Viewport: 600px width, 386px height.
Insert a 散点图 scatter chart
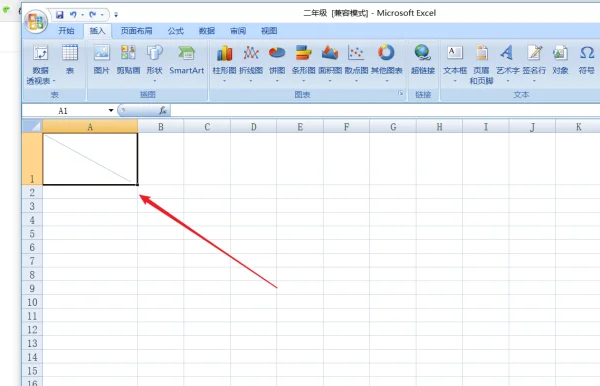coord(356,63)
